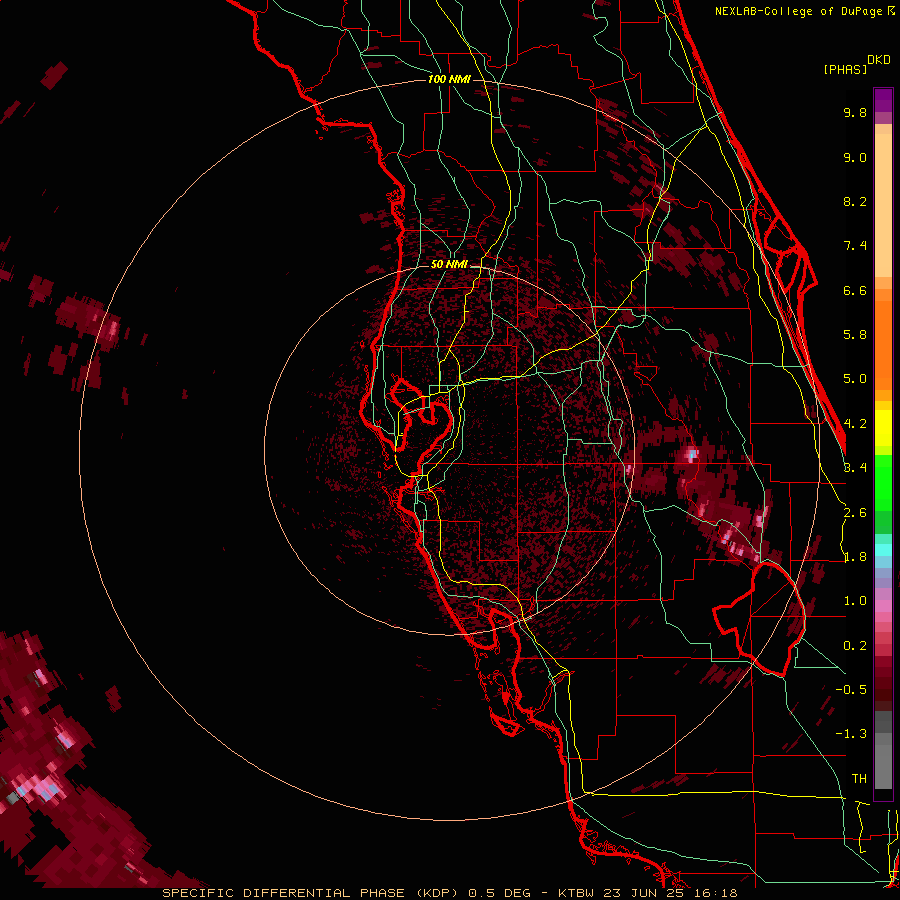Image resolution: width=900 pixels, height=900 pixels.
Task: Select the 2.6 scale label
Action: click(855, 513)
